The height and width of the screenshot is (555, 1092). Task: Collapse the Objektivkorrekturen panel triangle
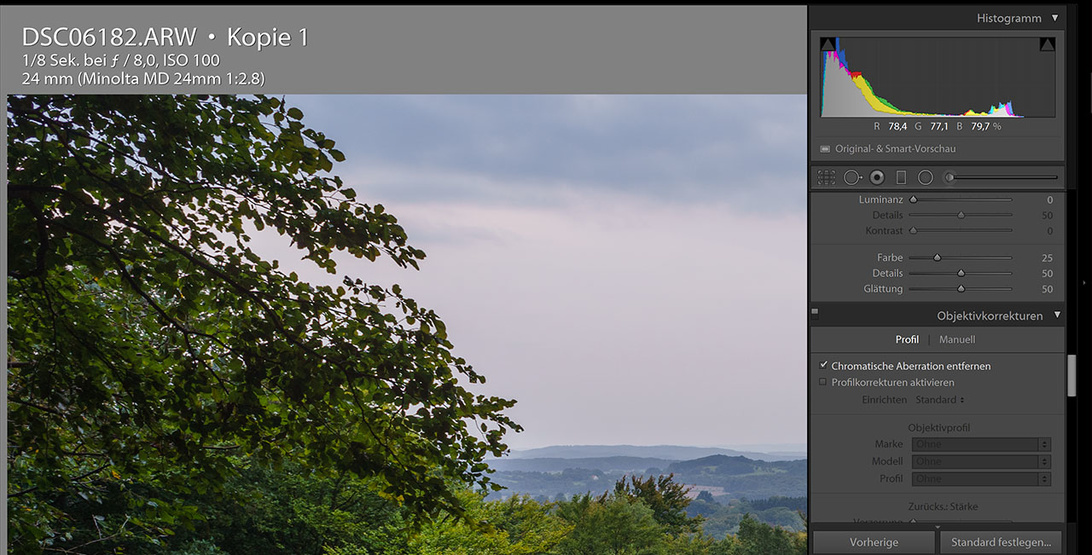[1057, 315]
